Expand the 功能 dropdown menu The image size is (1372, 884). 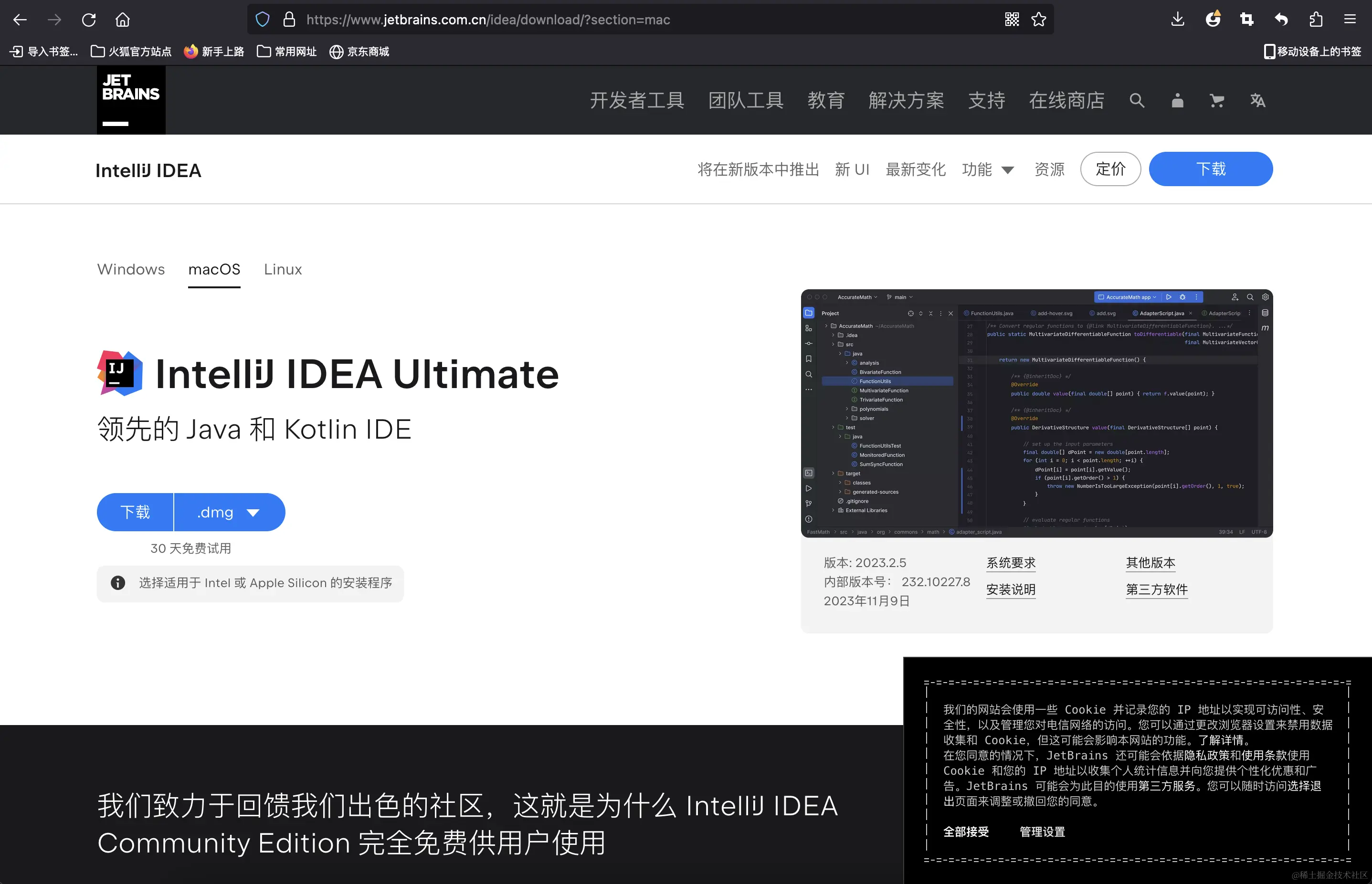coord(989,169)
